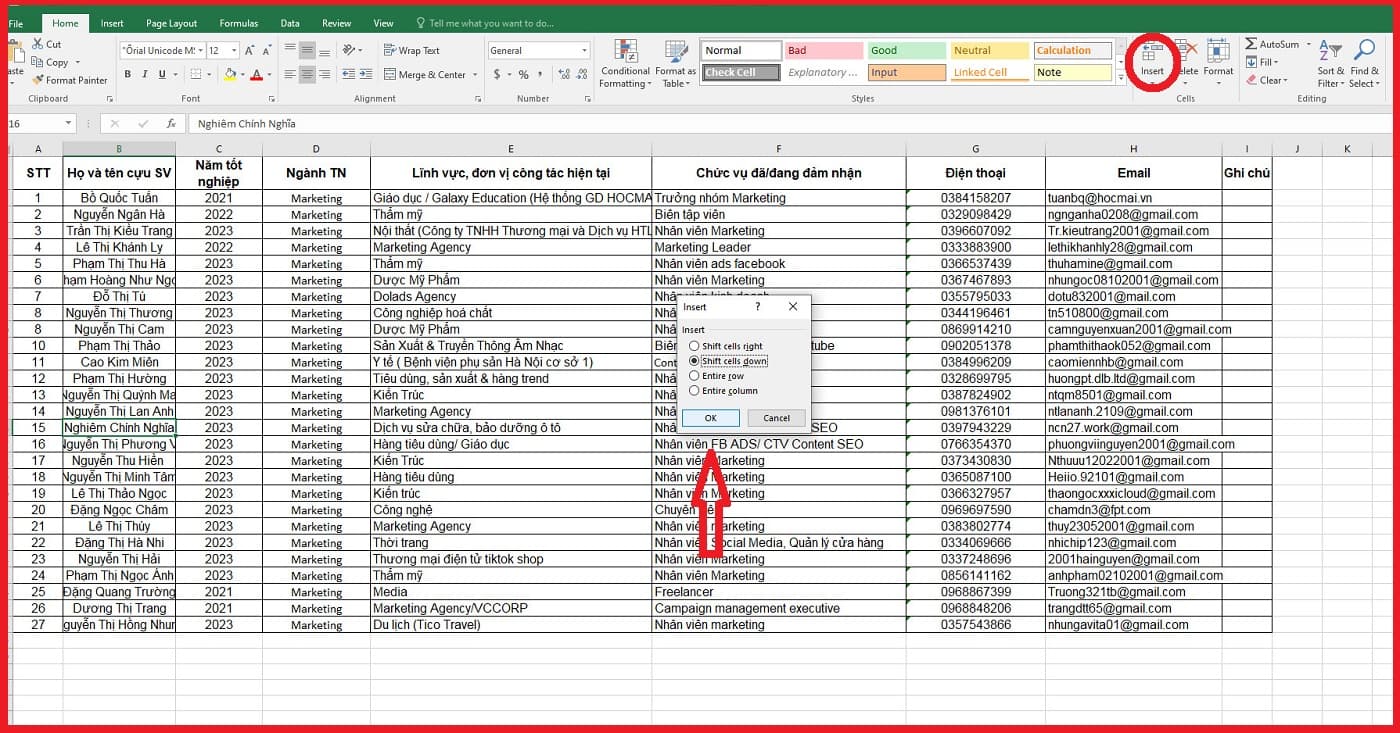
Task: Click the AutoSum sigma button
Action: 1272,44
